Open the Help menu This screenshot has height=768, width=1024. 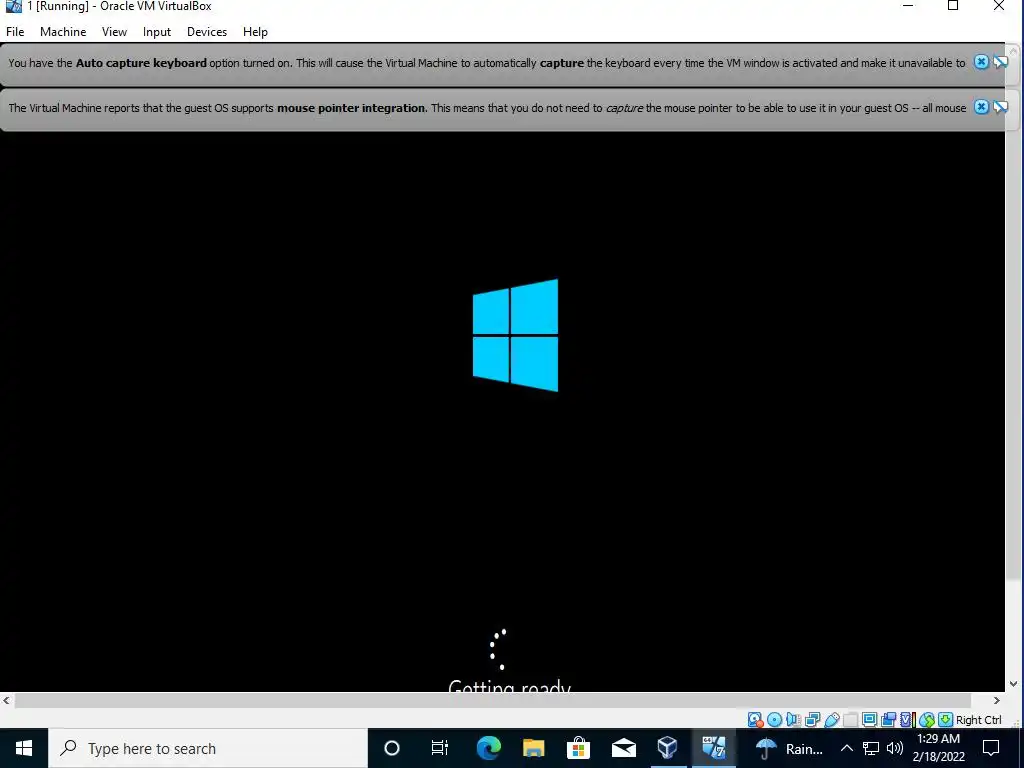[255, 31]
